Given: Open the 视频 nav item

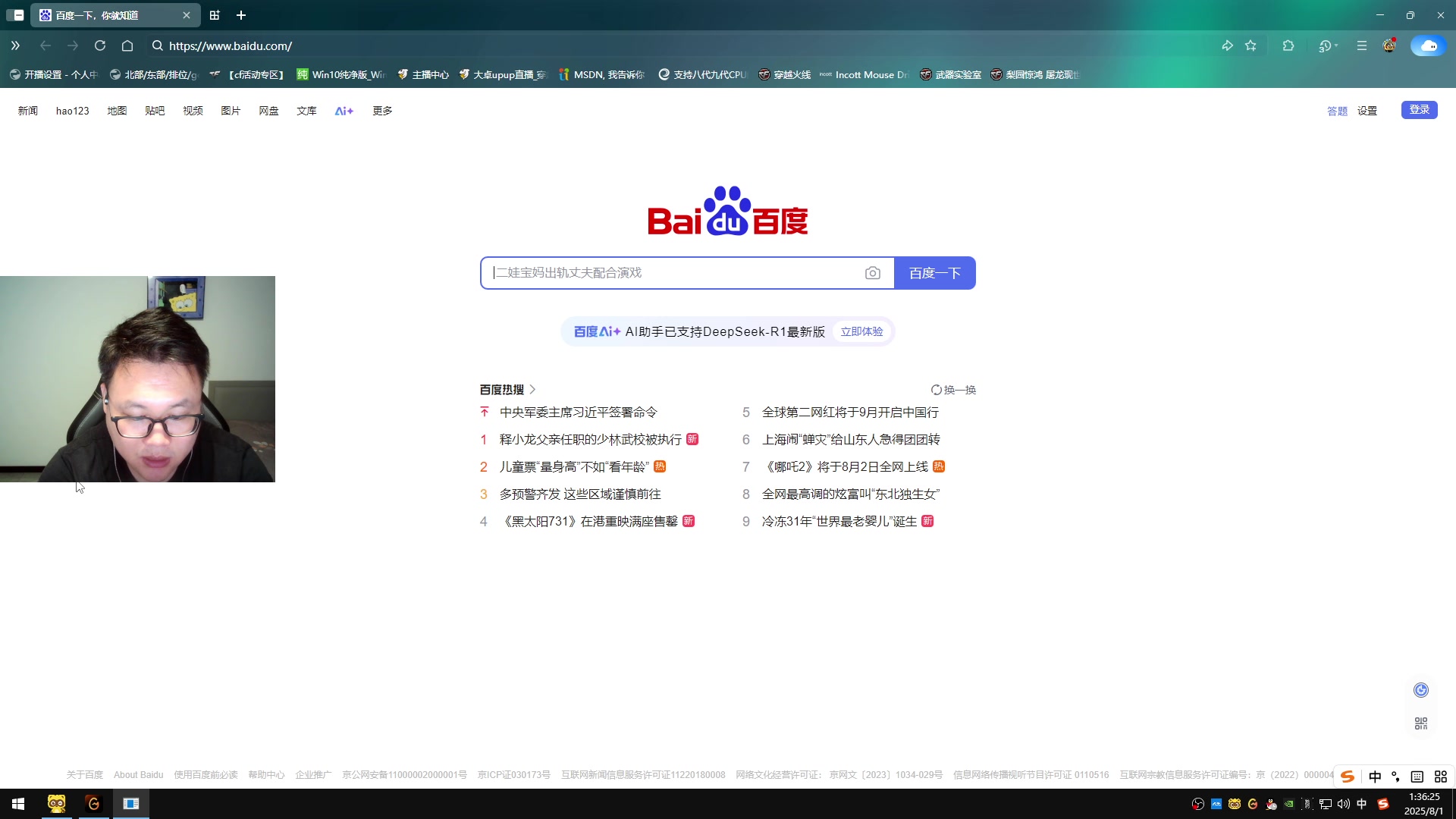Looking at the screenshot, I should (193, 111).
